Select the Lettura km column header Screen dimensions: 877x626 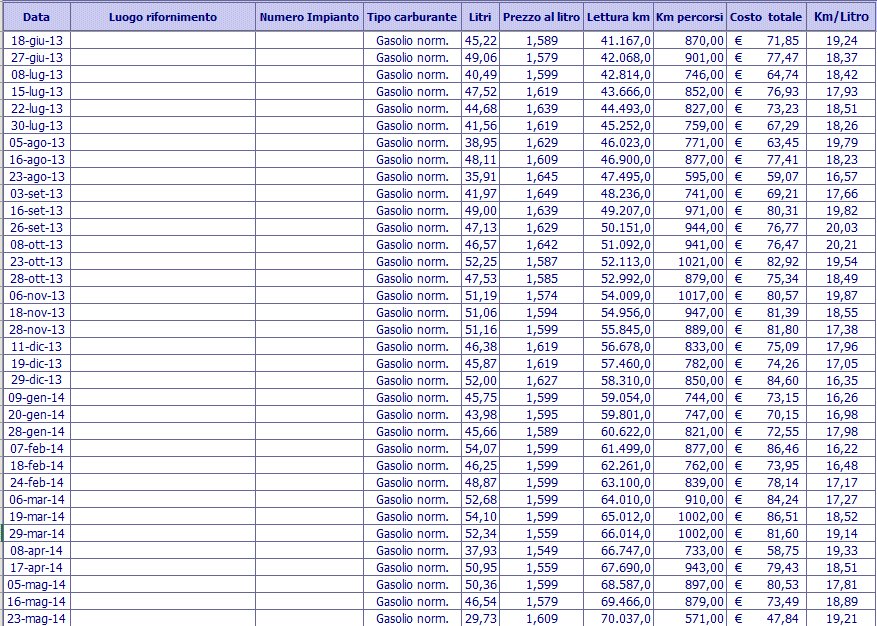(618, 17)
